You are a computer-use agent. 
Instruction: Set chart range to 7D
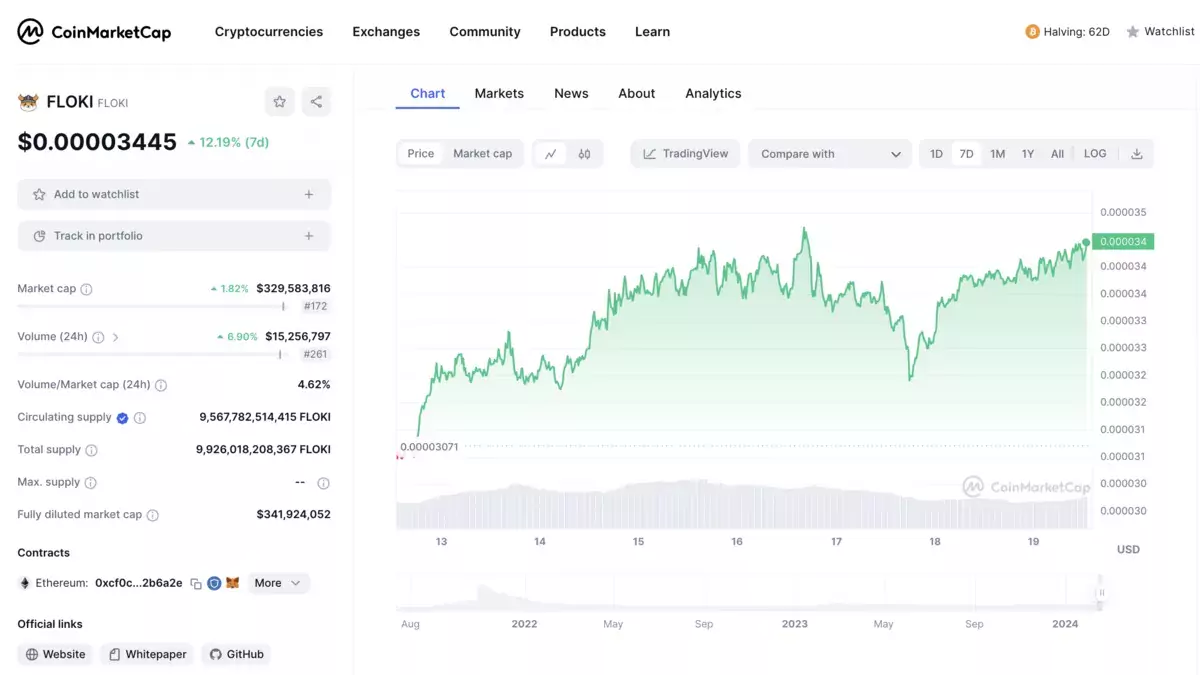pyautogui.click(x=966, y=154)
